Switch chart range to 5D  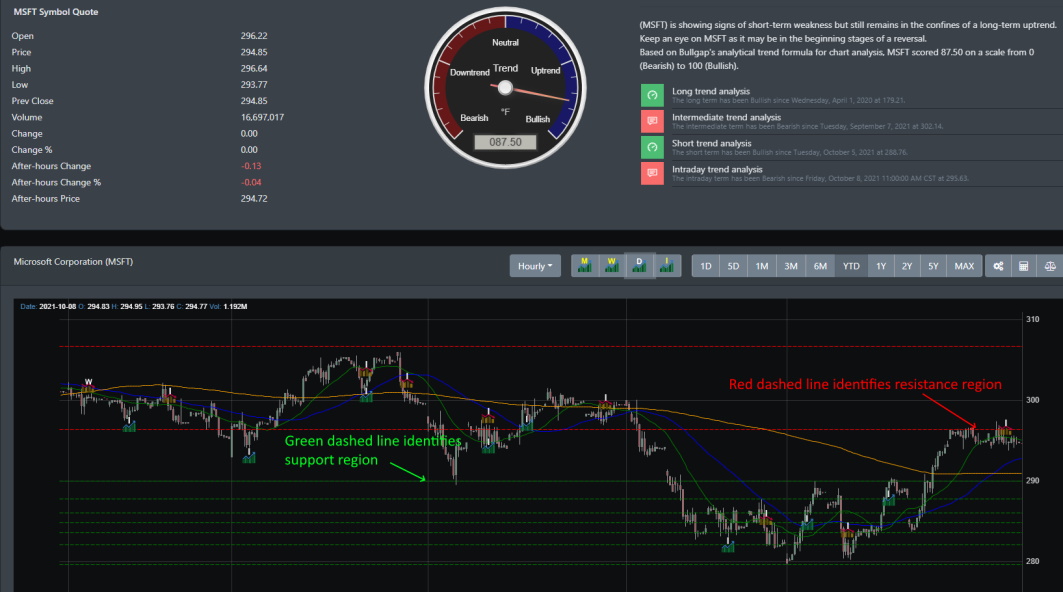pos(733,266)
